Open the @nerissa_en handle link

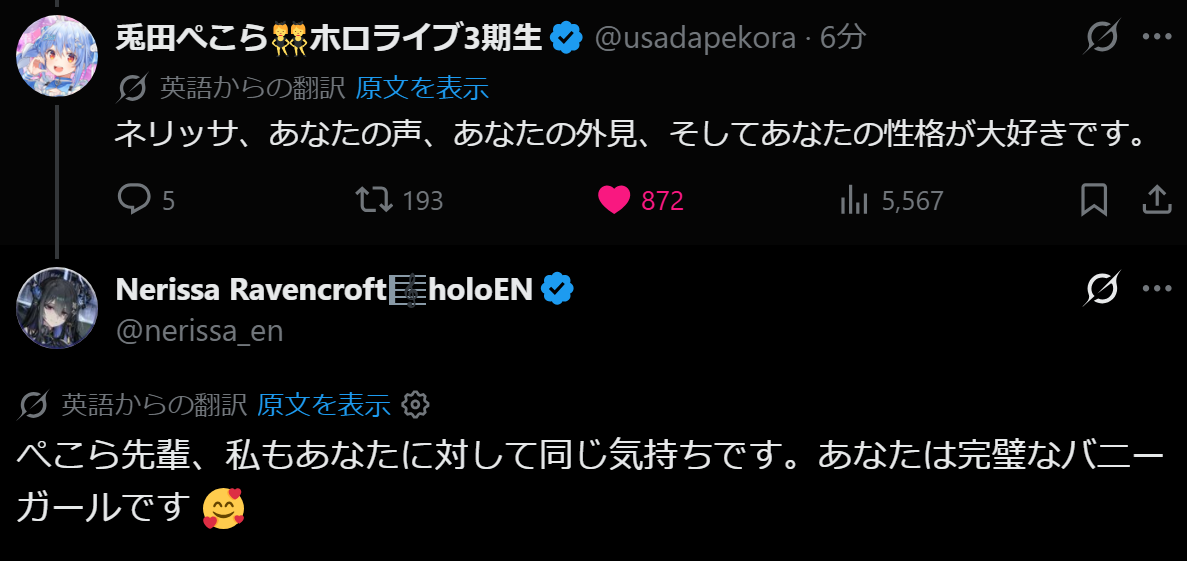point(200,330)
